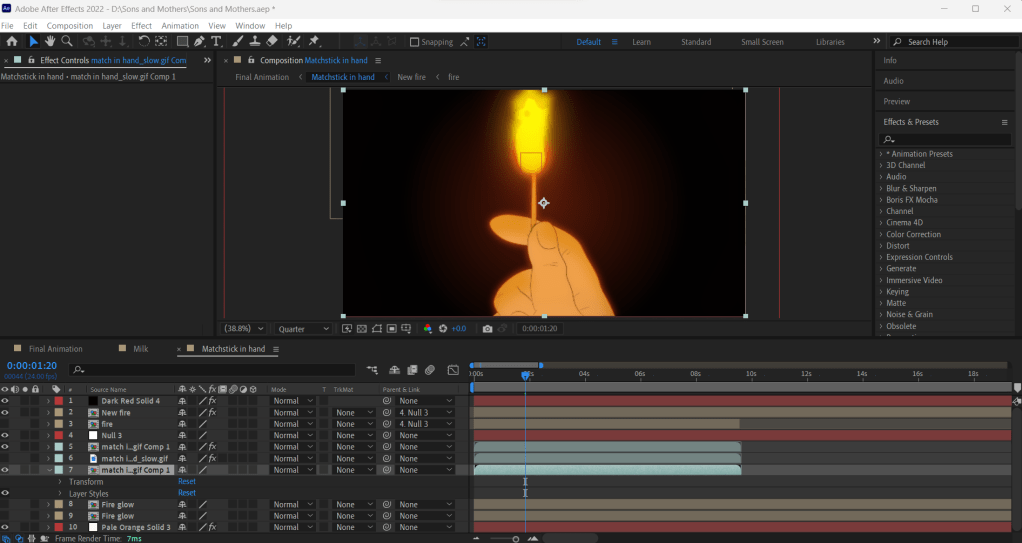1022x543 pixels.
Task: Switch to the Final Animation timeline tab
Action: 55,349
